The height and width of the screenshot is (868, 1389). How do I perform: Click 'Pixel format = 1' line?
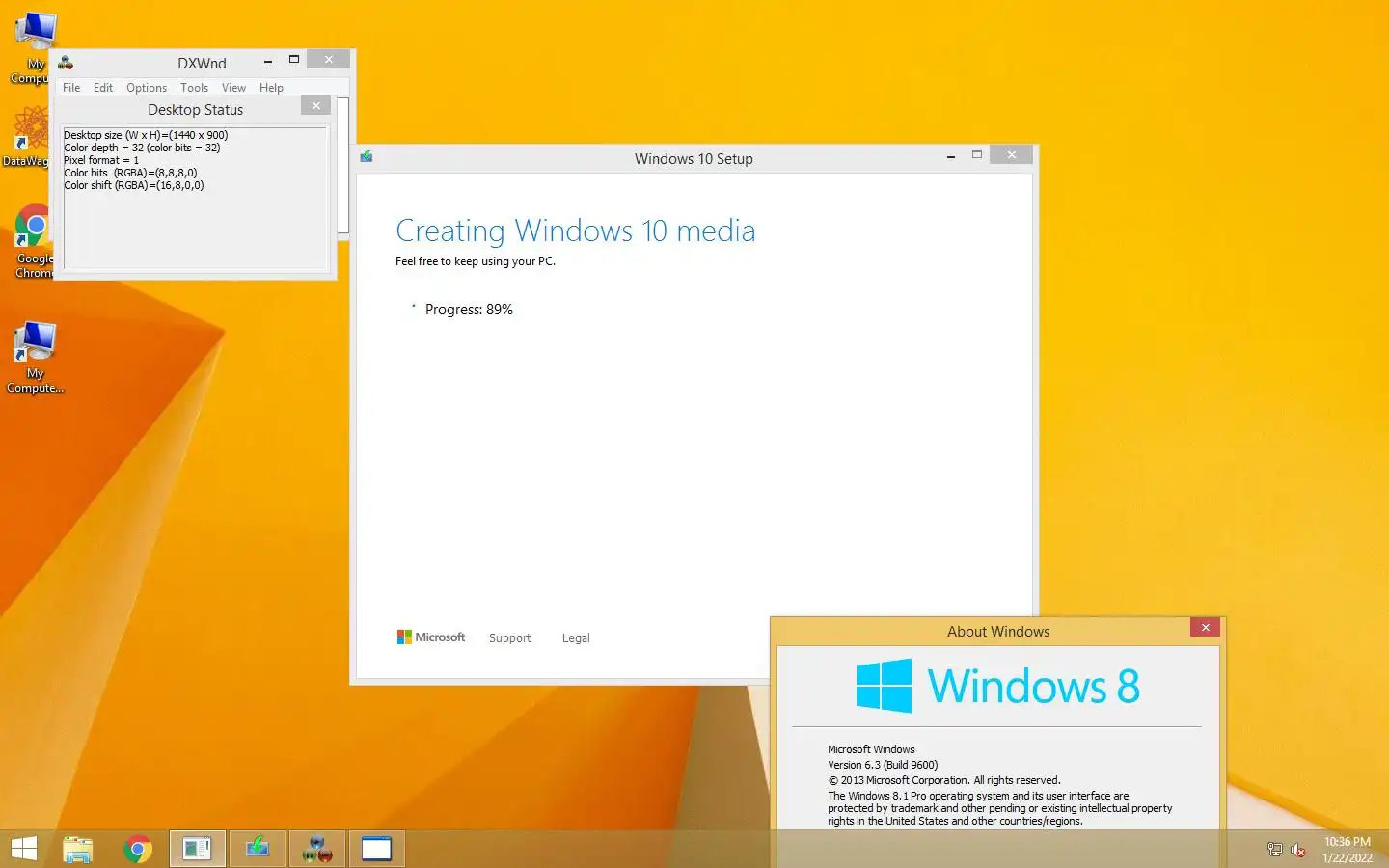pyautogui.click(x=101, y=160)
